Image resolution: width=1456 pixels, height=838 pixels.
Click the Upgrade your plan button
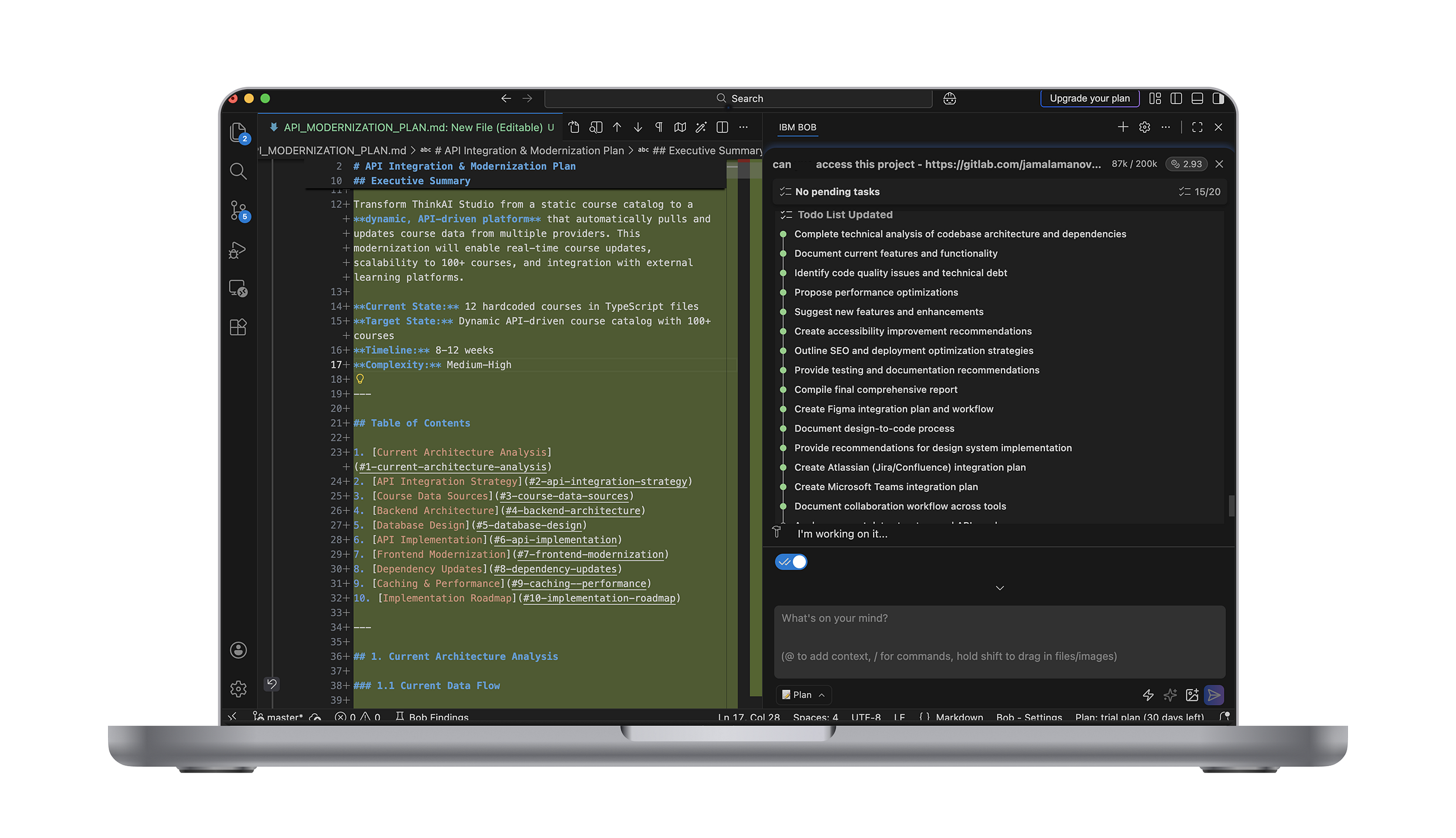1089,99
